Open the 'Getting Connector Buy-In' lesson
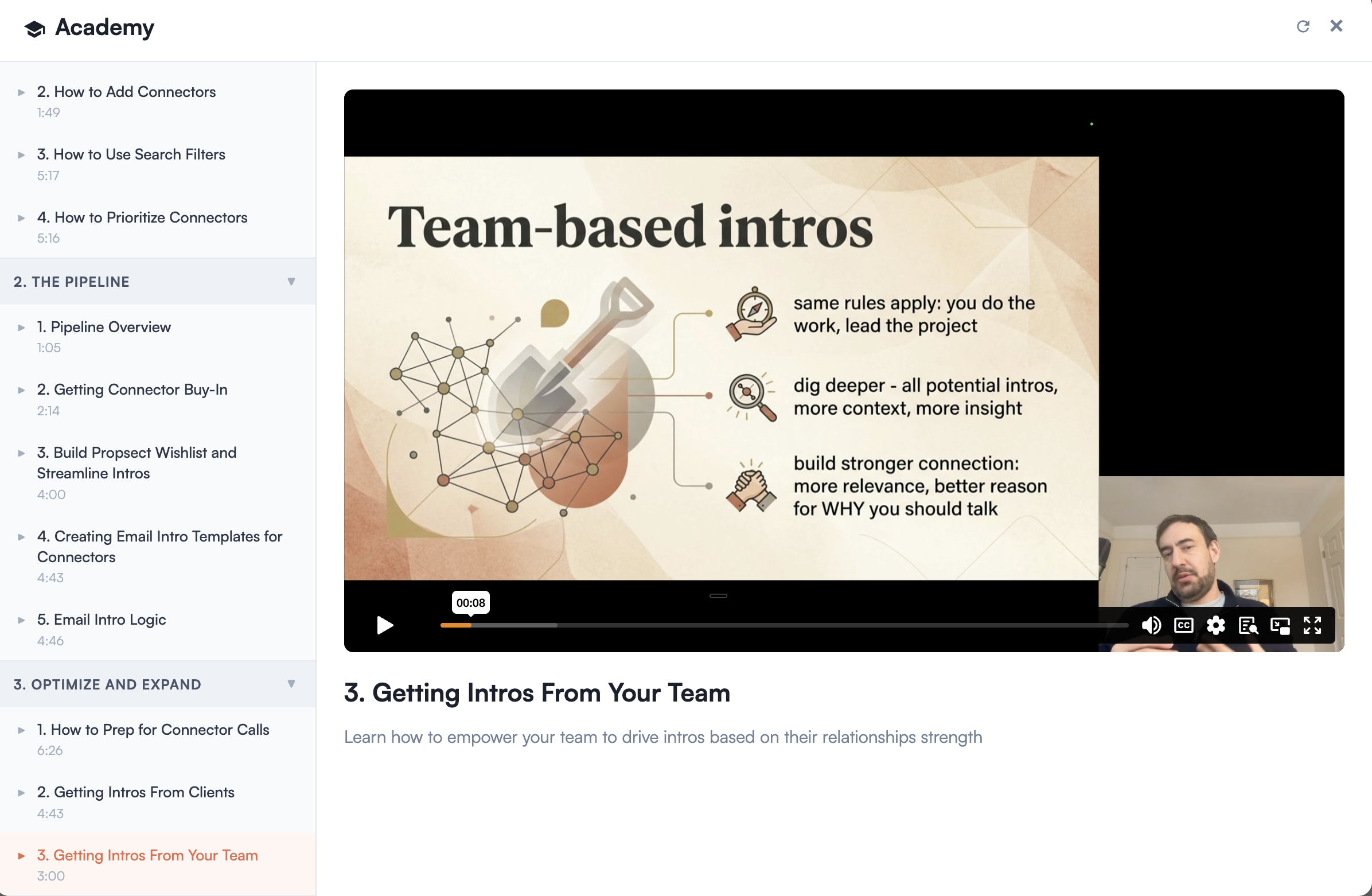Image resolution: width=1372 pixels, height=896 pixels. click(x=131, y=389)
